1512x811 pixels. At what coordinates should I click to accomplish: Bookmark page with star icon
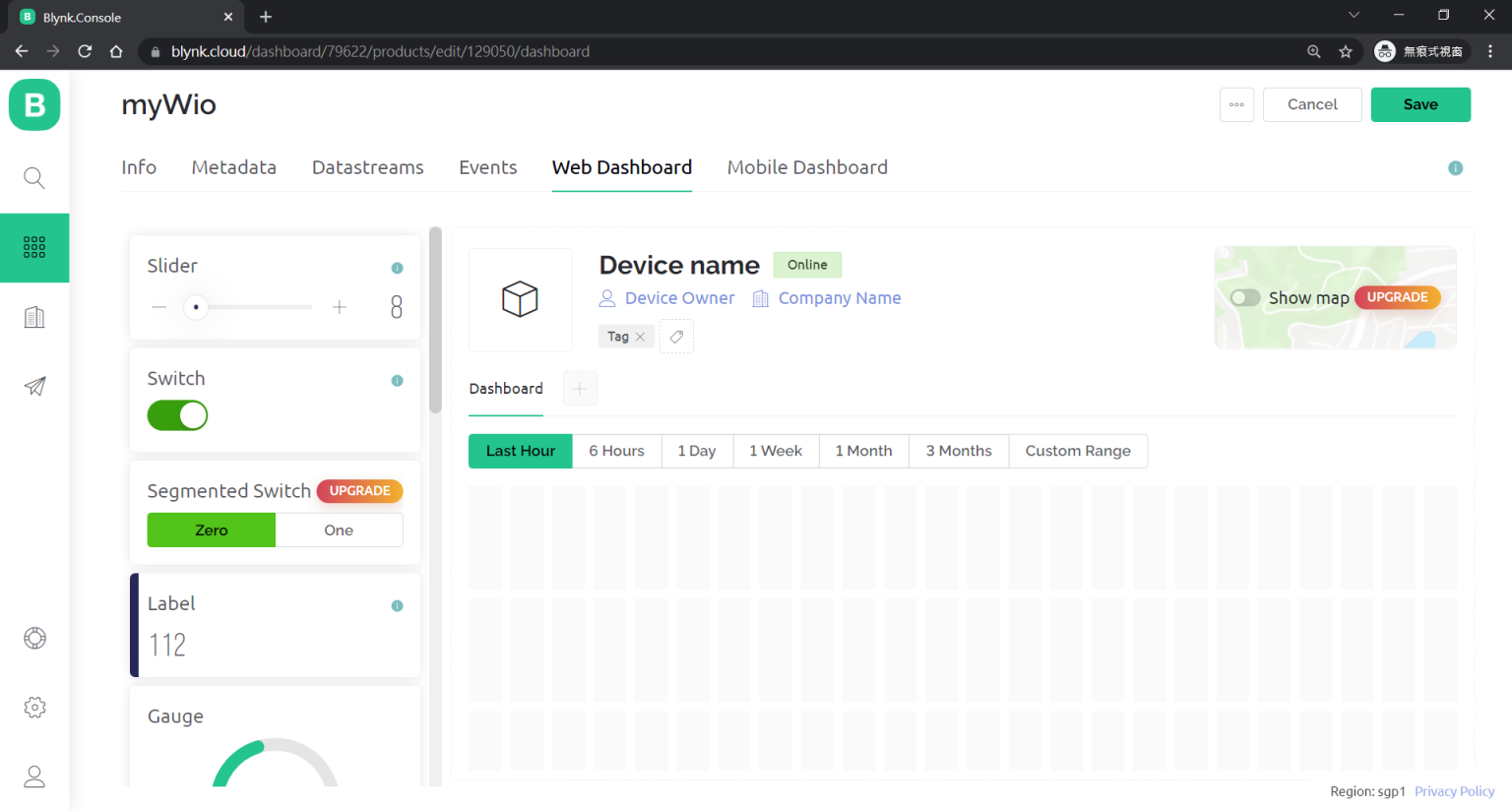click(1346, 51)
